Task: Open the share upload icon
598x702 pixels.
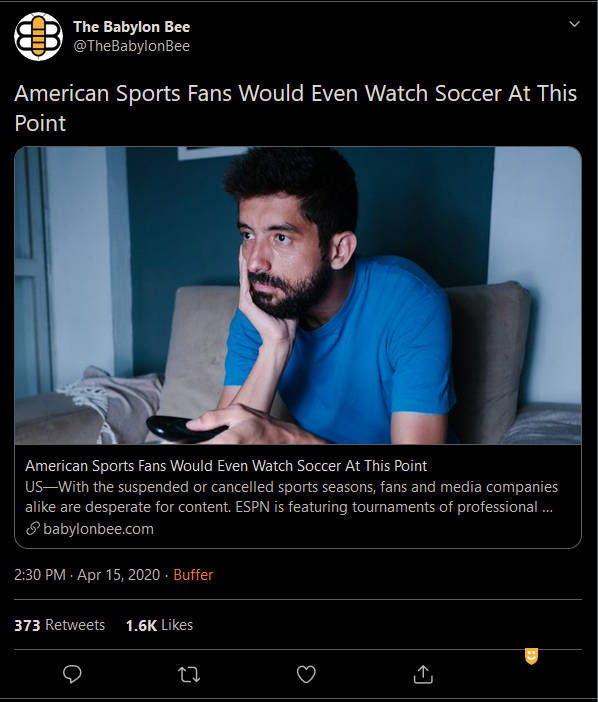Action: click(423, 674)
